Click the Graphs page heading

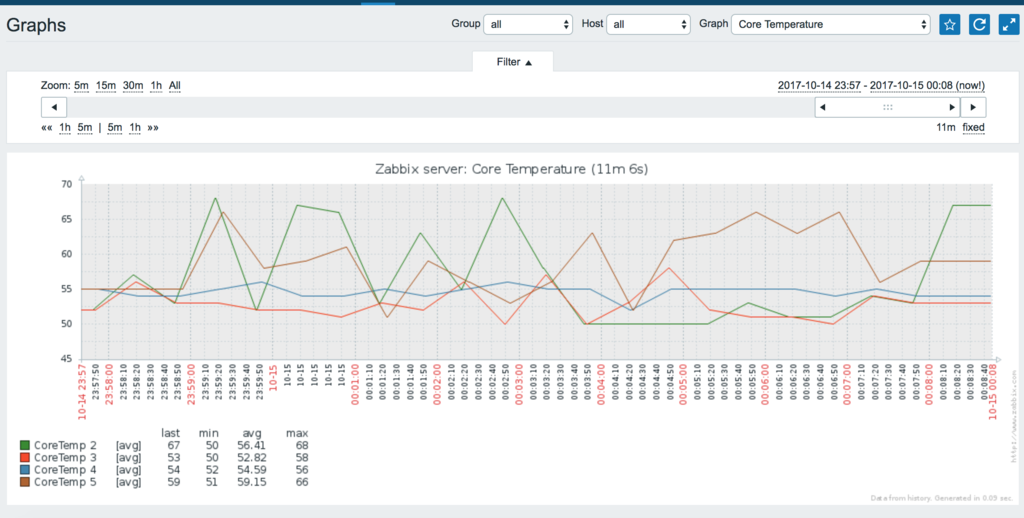tap(36, 25)
